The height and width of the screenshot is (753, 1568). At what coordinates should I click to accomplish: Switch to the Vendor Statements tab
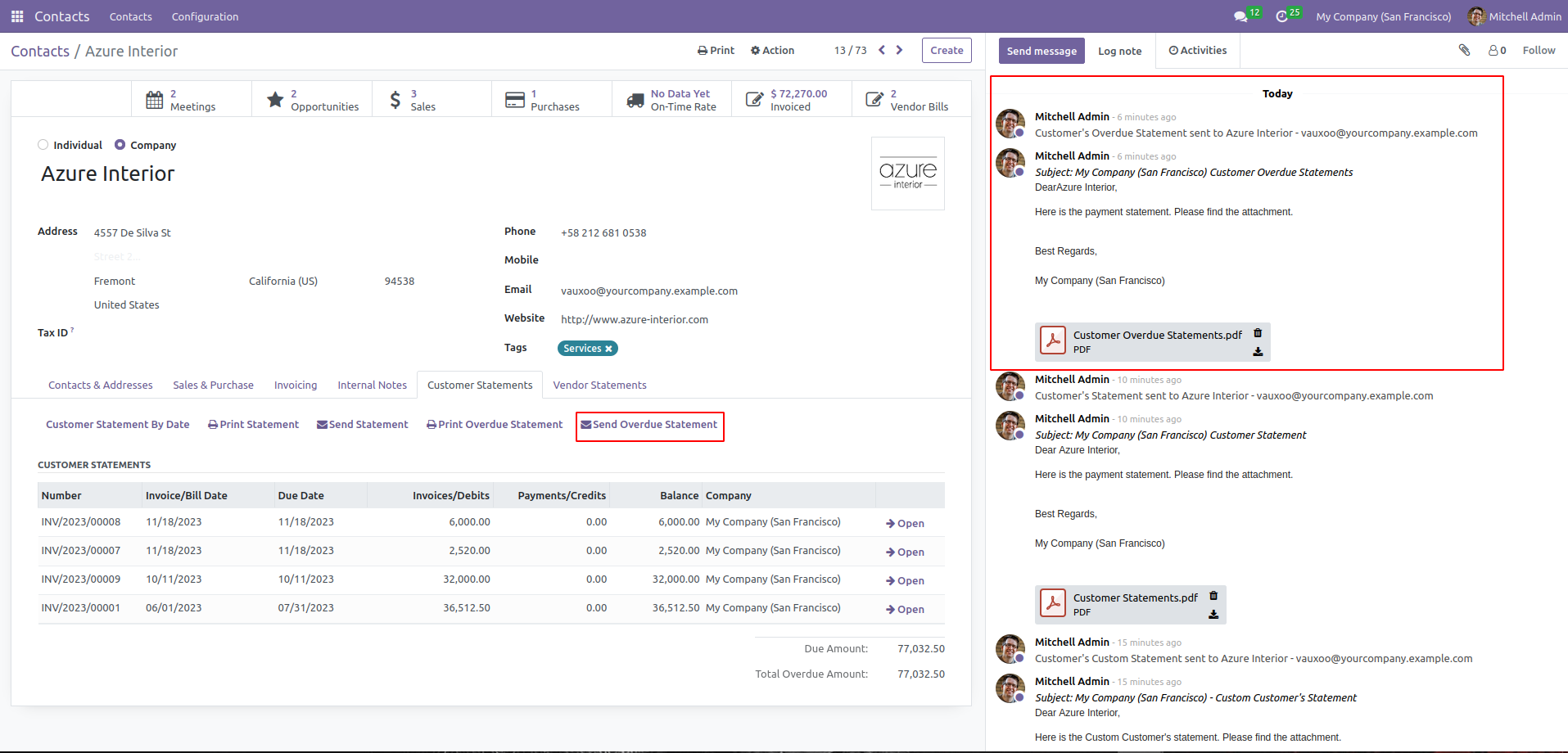pos(599,385)
